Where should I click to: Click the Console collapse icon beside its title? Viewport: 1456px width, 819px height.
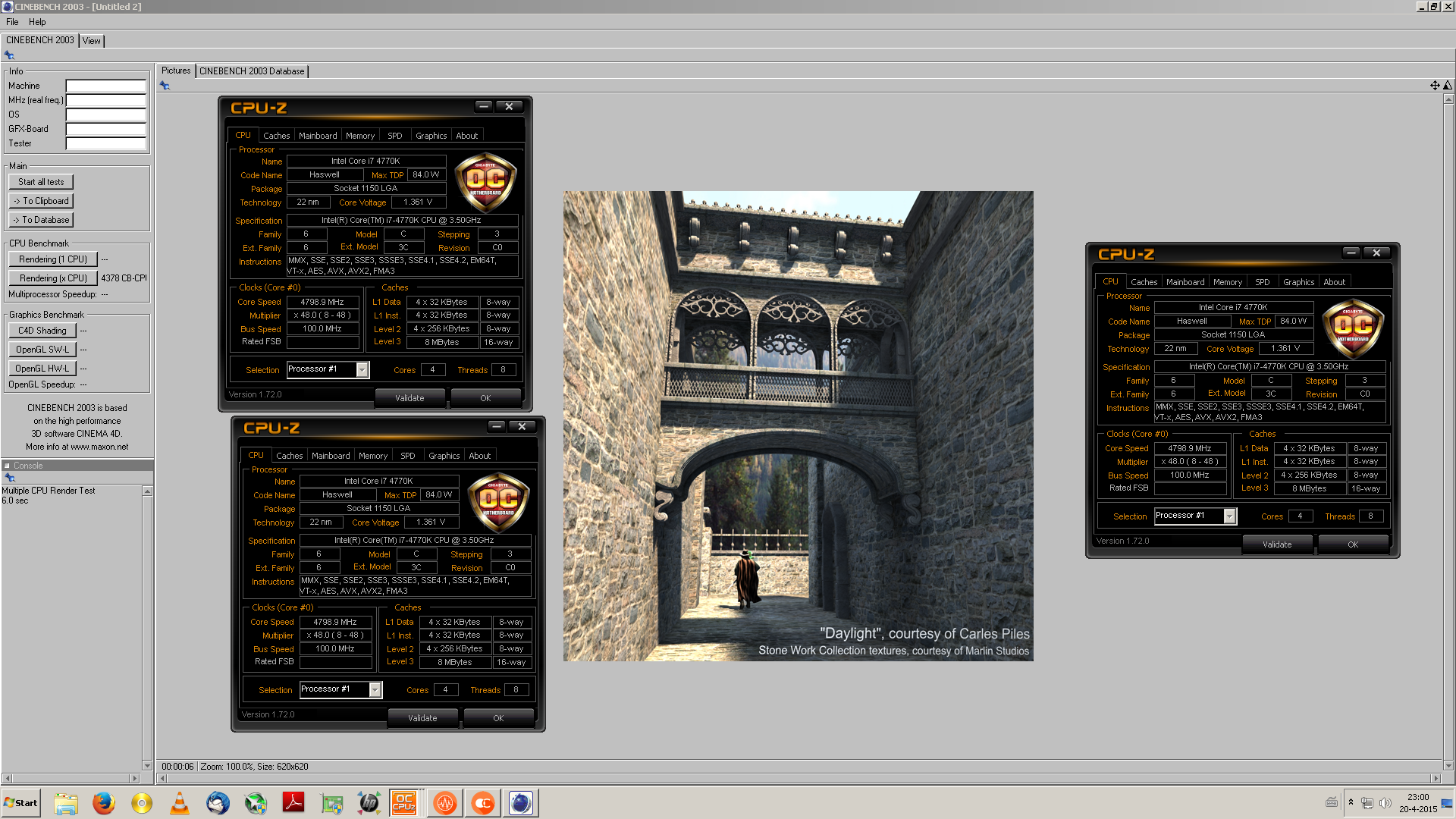pos(7,466)
